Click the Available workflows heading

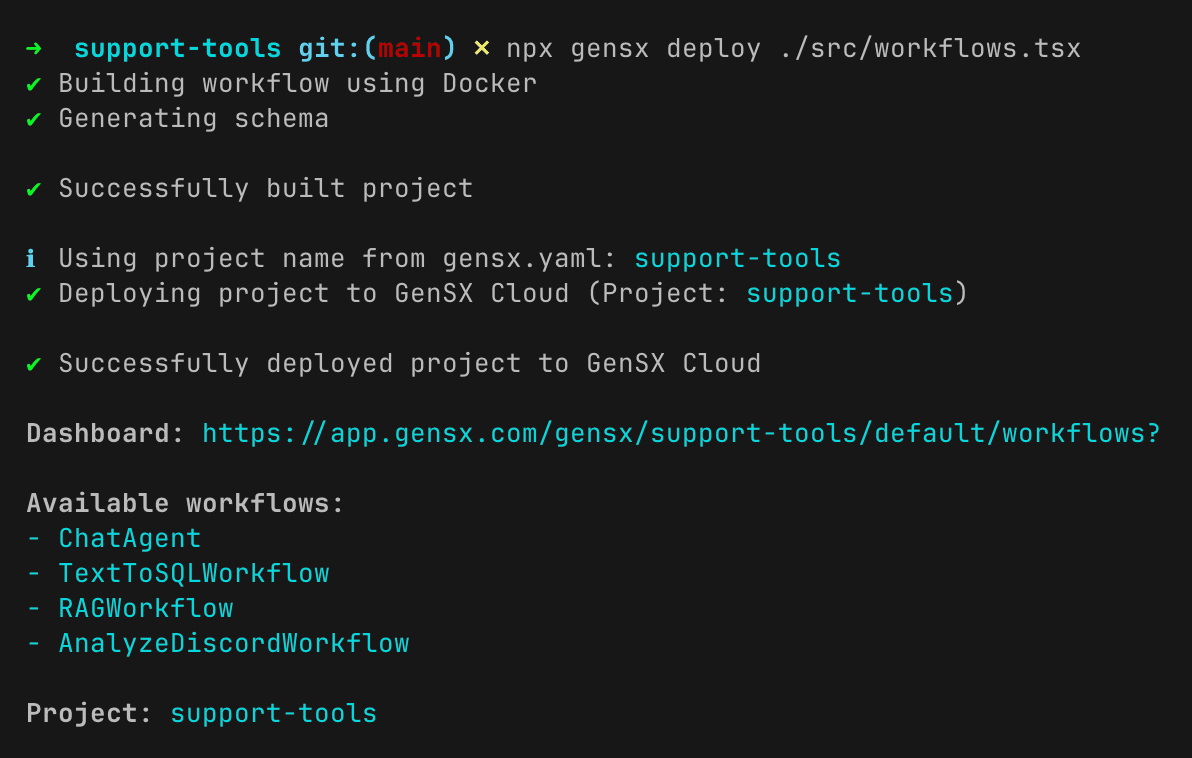click(185, 503)
